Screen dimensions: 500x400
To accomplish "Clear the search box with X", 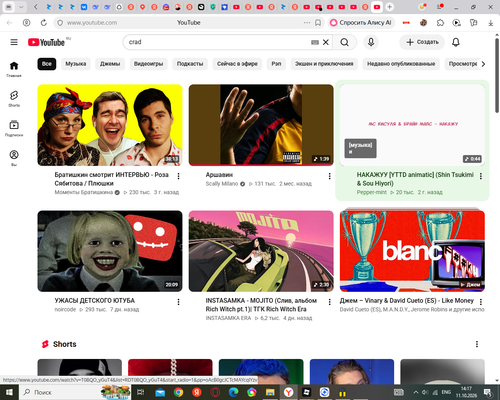I will point(326,42).
